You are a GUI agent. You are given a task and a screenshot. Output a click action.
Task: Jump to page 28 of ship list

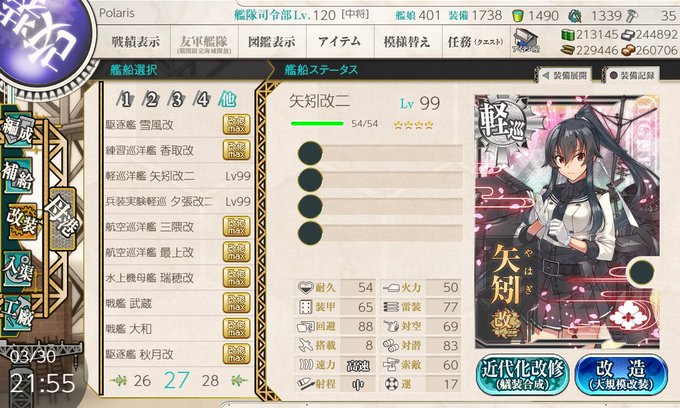pos(210,381)
